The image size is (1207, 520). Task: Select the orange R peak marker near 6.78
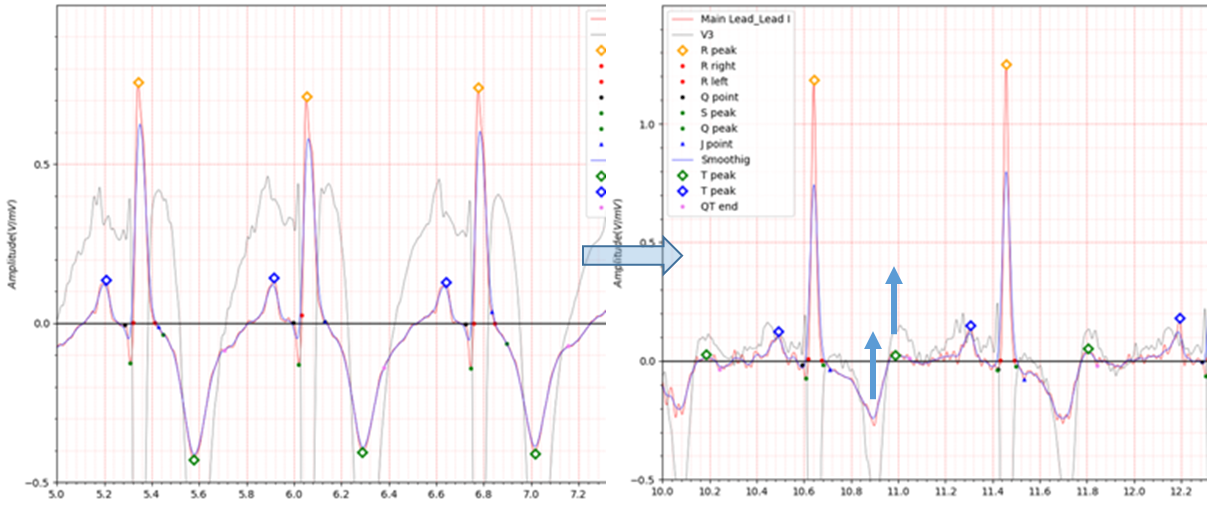pos(478,88)
